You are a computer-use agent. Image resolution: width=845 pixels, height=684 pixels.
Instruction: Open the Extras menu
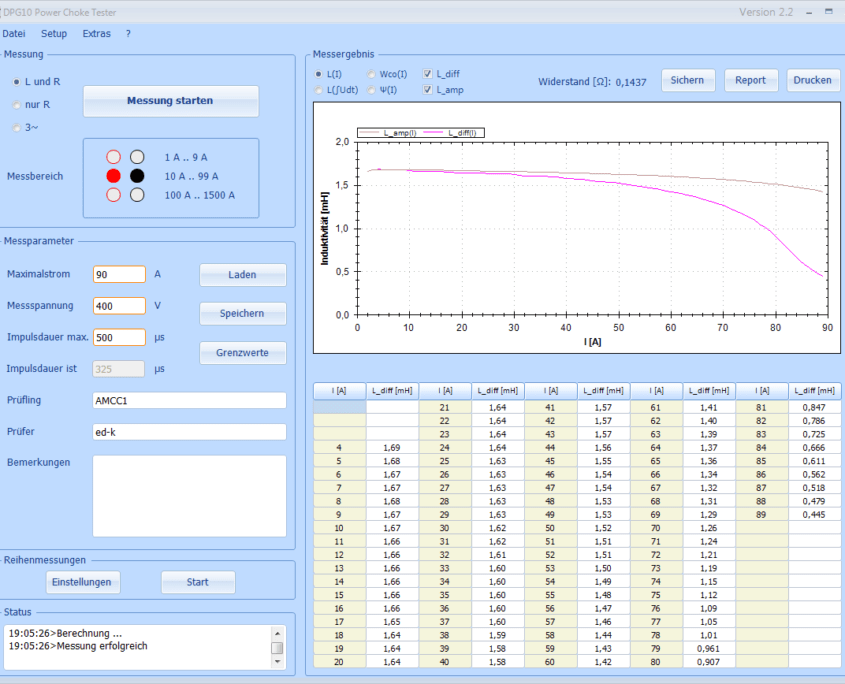[x=96, y=33]
